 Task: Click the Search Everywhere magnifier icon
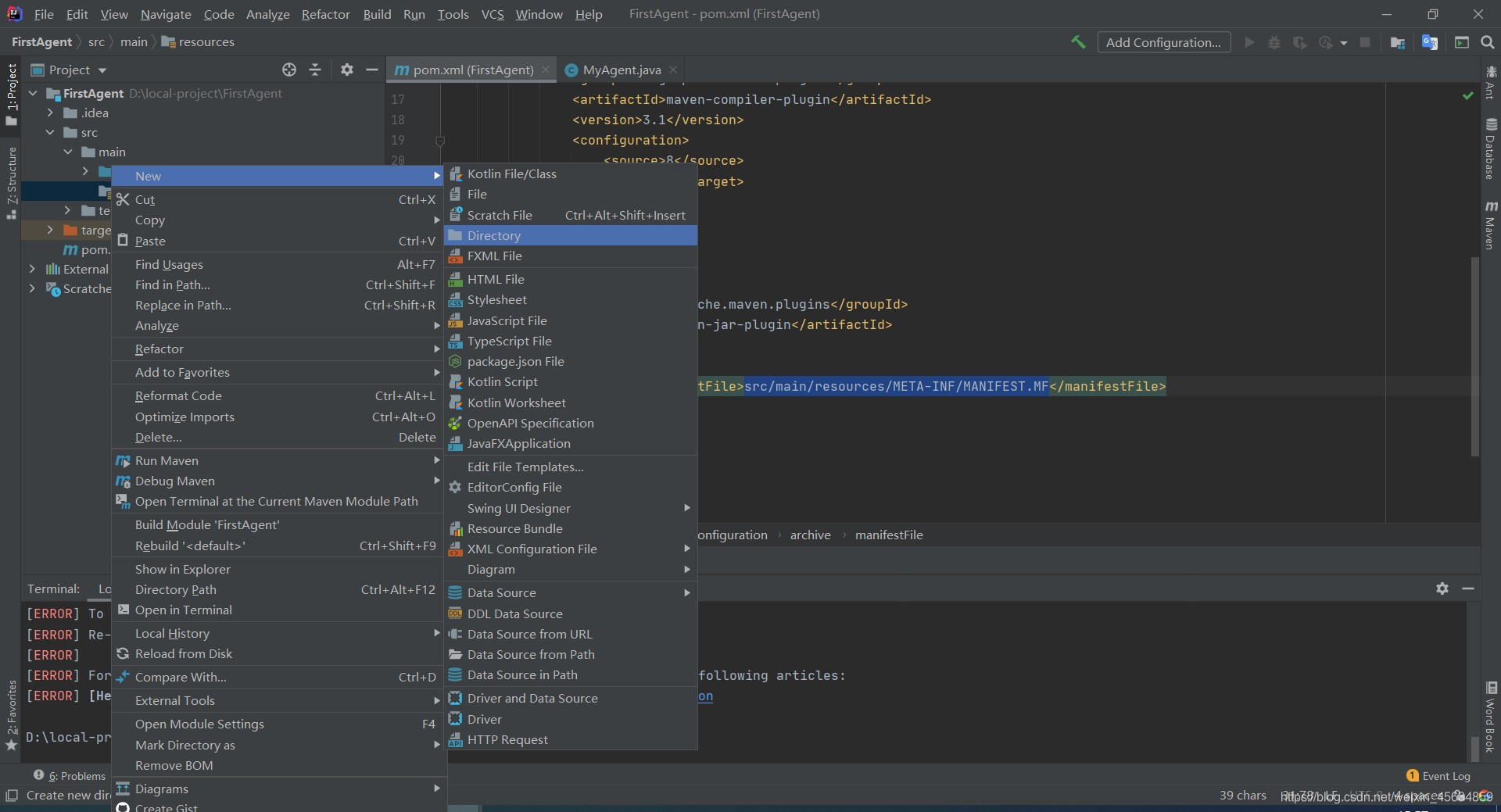coord(1487,42)
